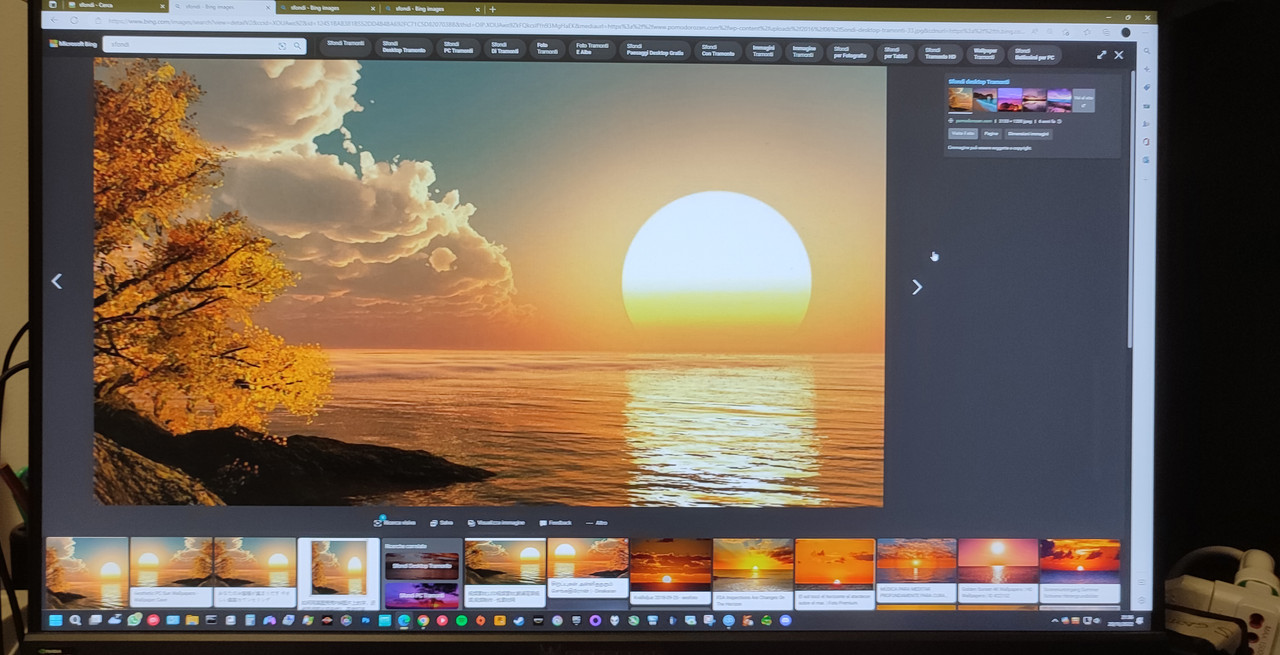Click the taskbar search magnifier icon

(x=75, y=620)
